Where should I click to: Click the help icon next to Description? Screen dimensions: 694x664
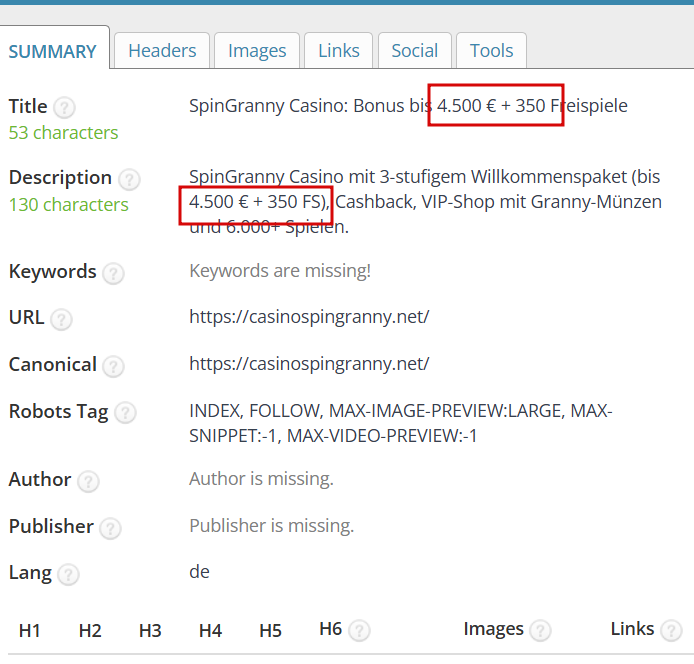coord(129,179)
